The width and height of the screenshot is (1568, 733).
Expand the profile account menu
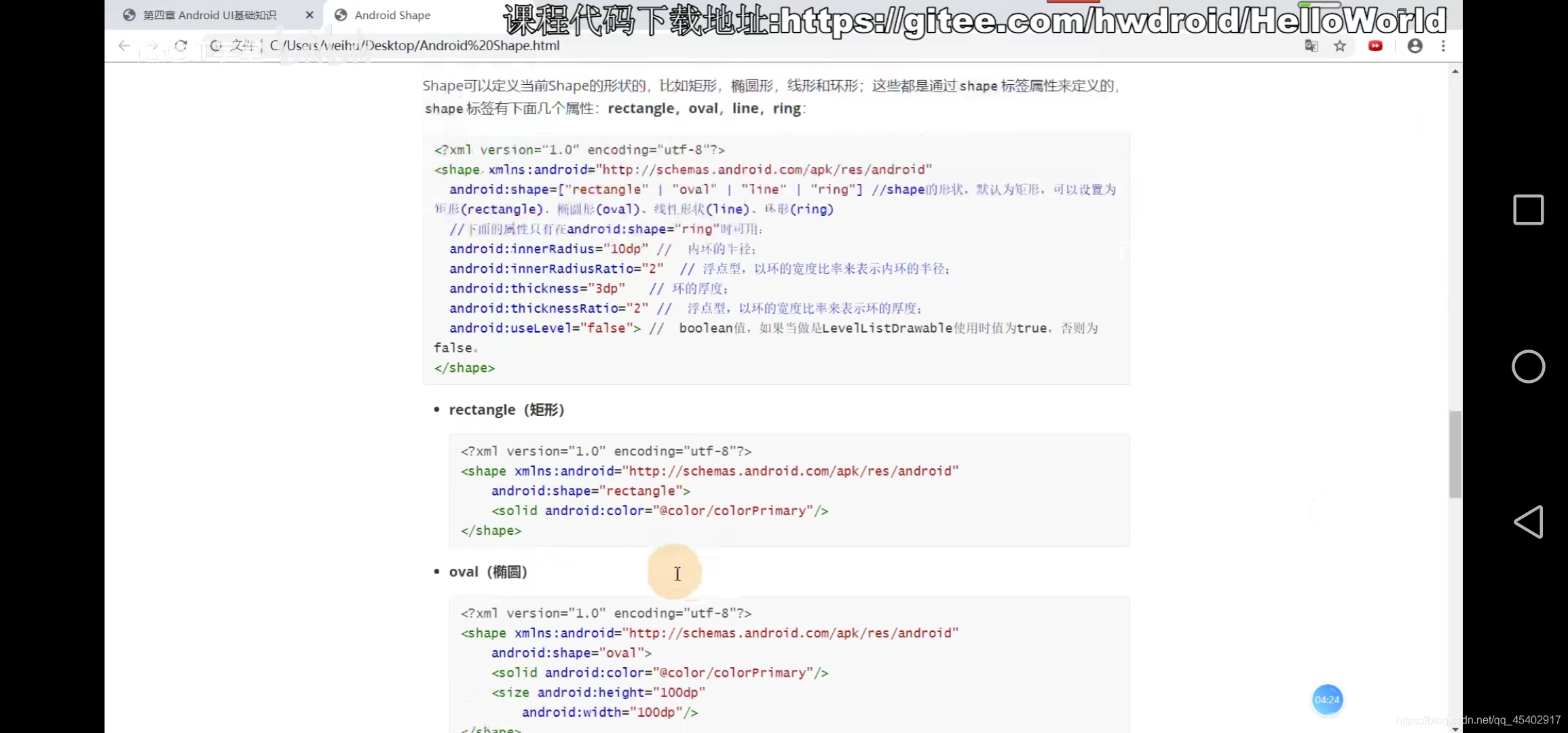point(1415,45)
